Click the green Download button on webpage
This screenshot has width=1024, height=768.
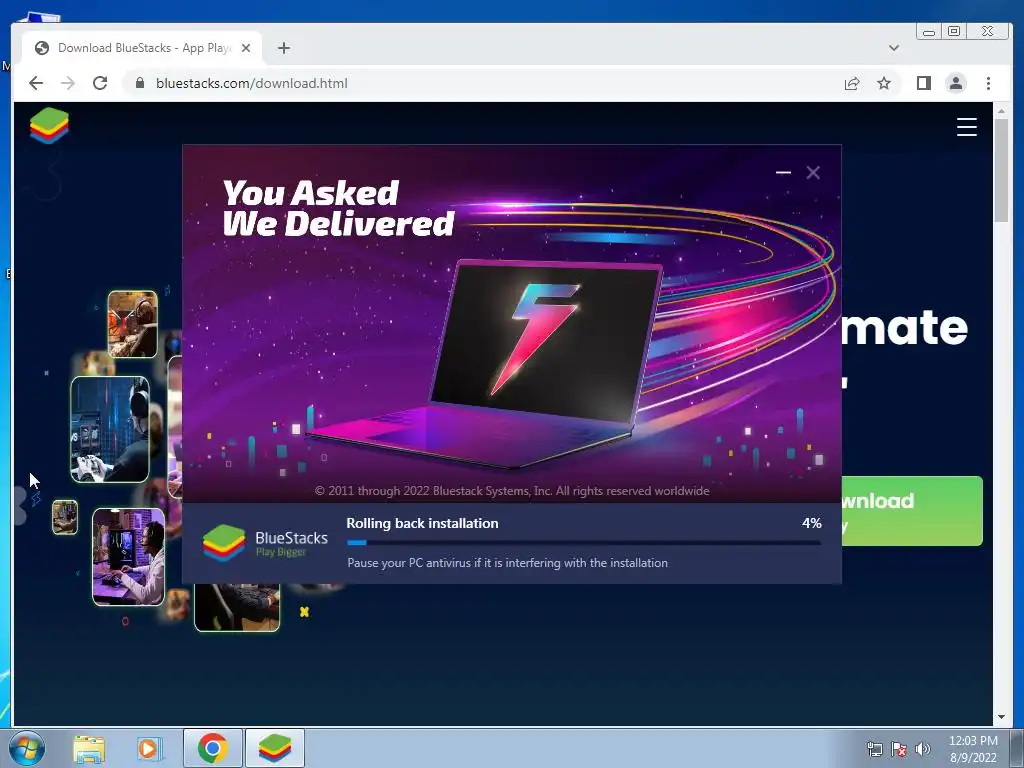[912, 511]
